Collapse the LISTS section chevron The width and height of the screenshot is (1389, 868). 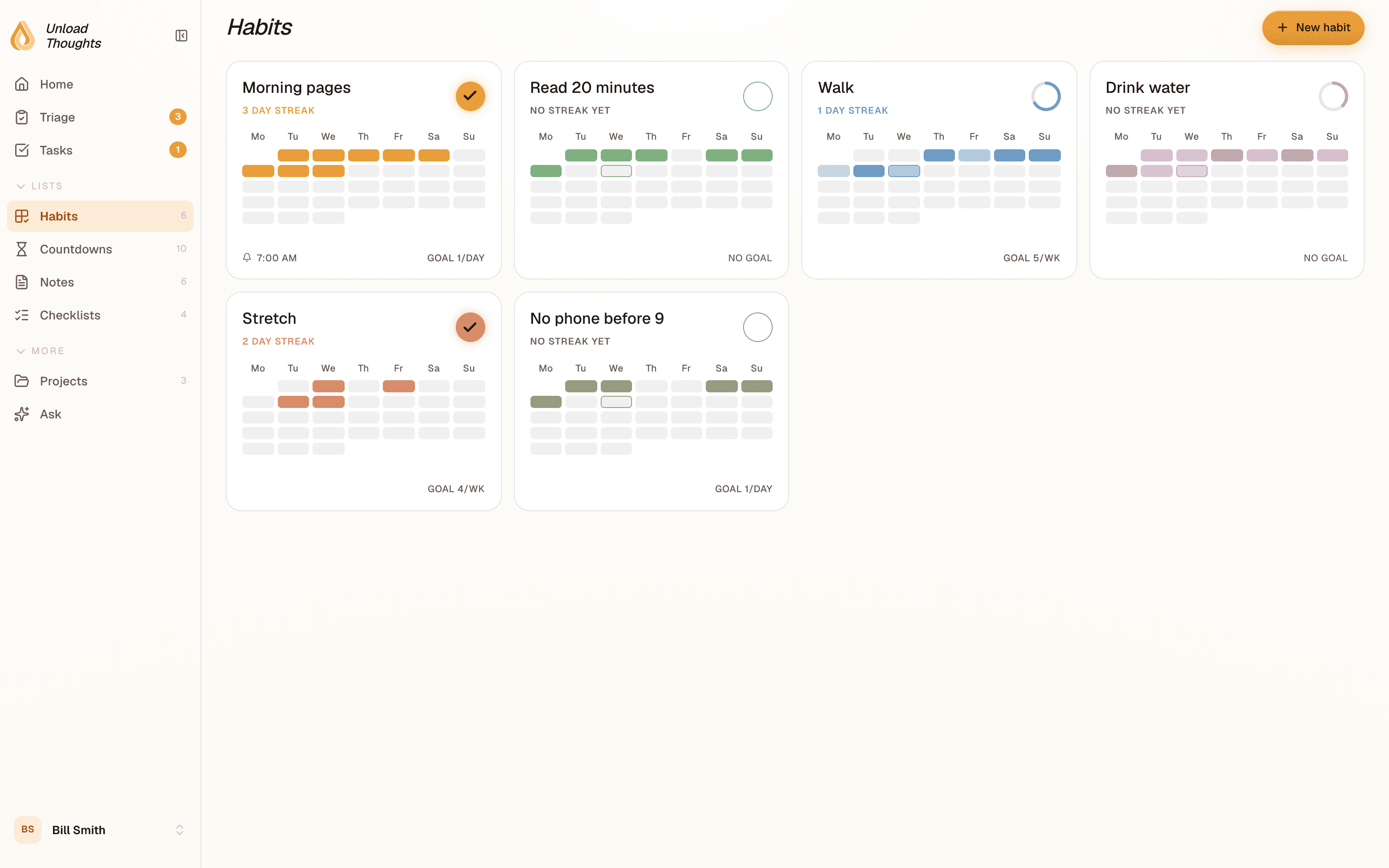21,186
